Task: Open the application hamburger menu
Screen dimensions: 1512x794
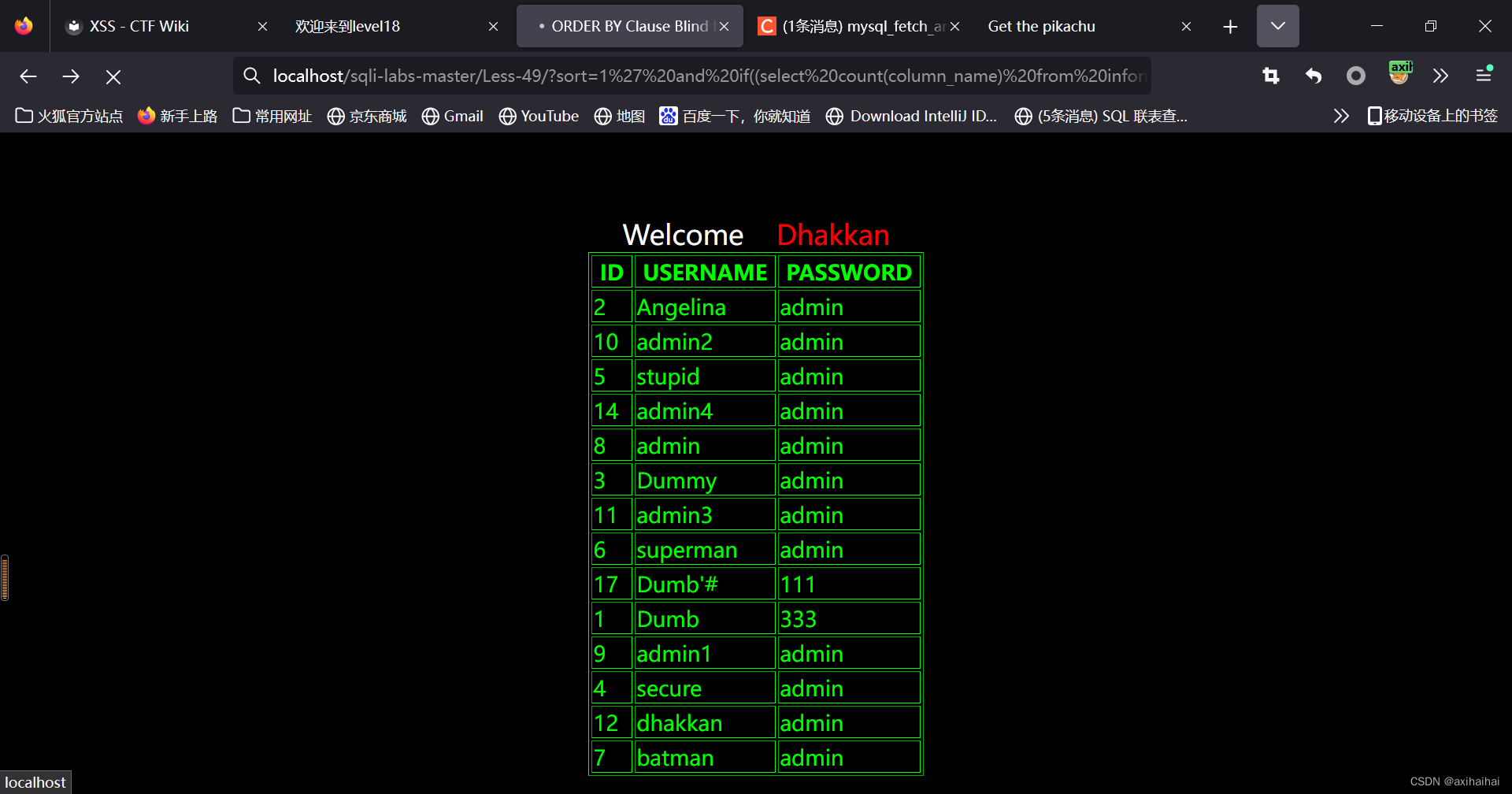Action: 1484,76
